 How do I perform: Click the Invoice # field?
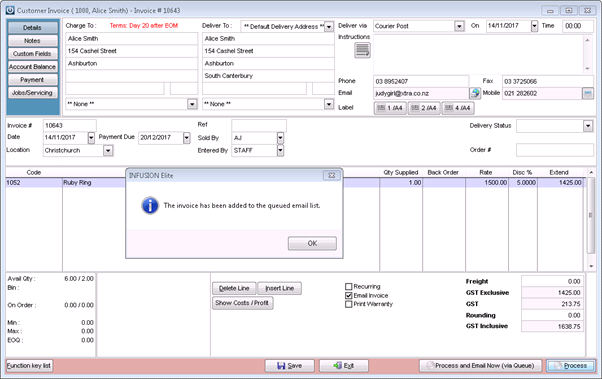coord(69,126)
